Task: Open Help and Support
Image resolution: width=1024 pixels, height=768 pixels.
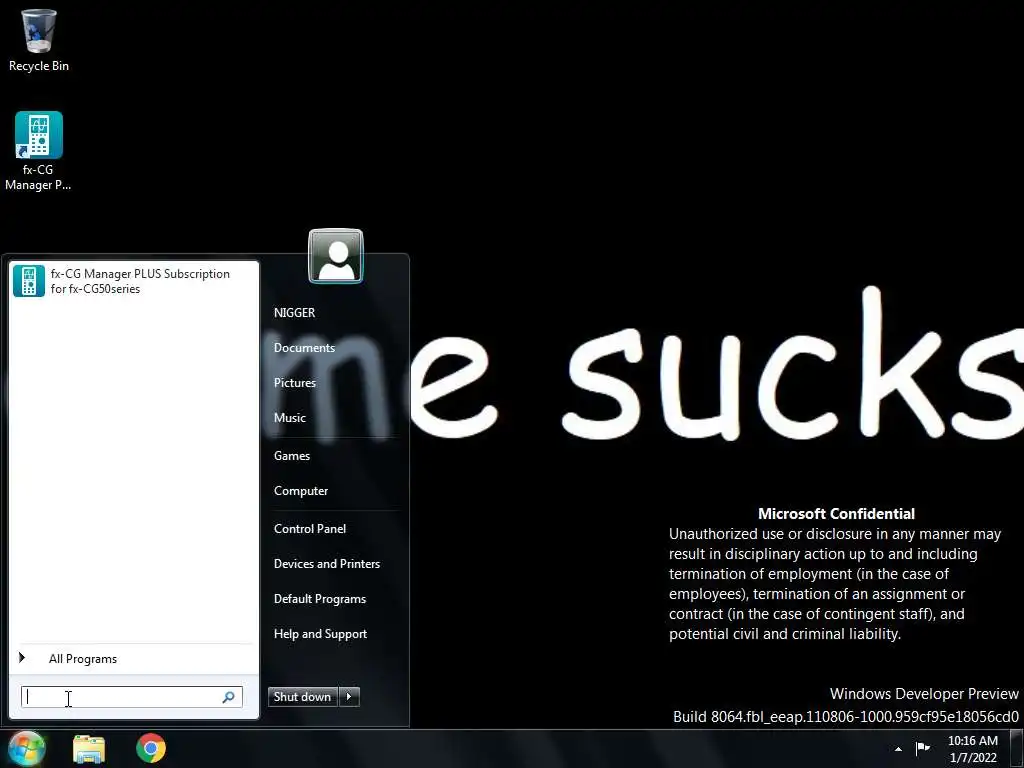Action: (321, 634)
